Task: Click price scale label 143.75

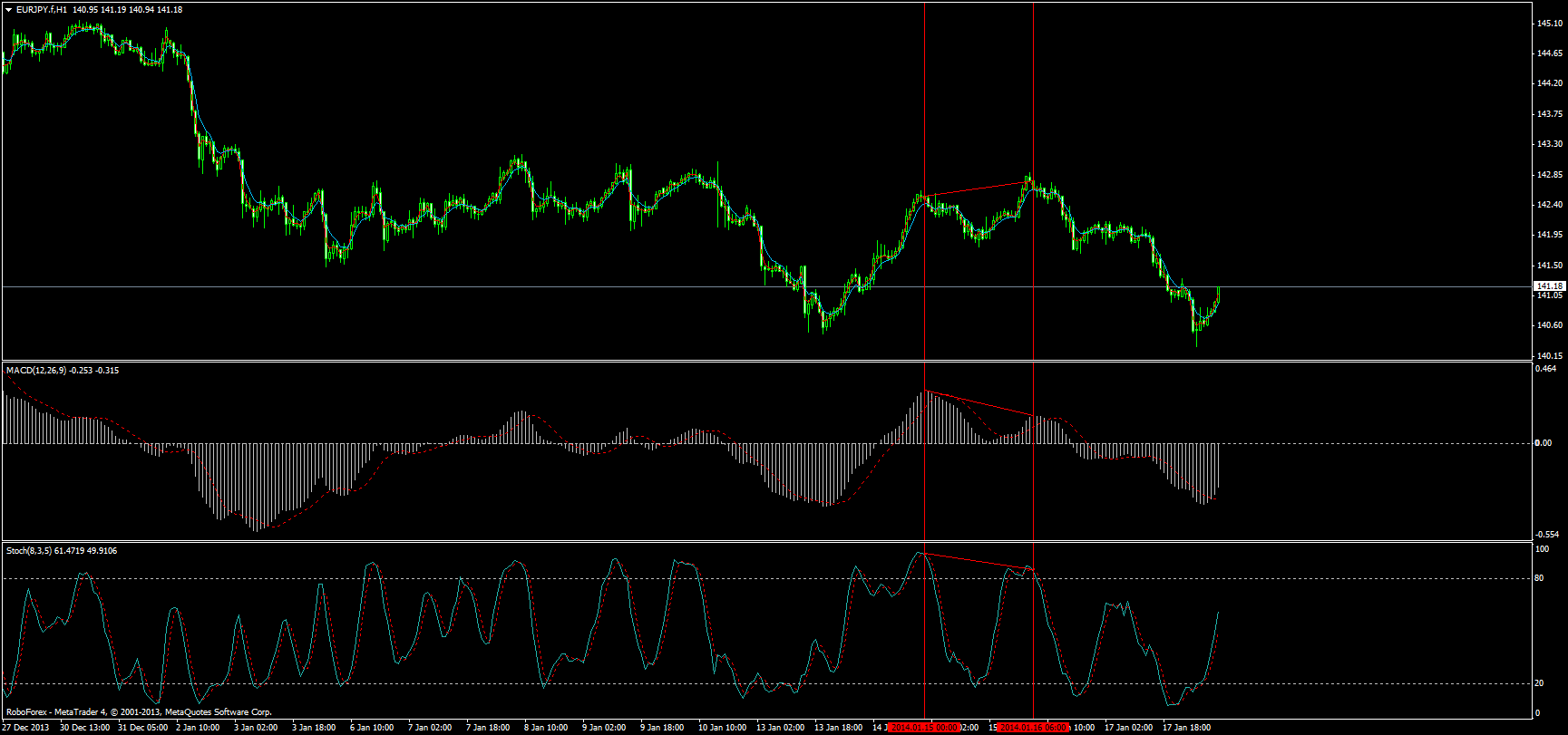Action: coord(1549,114)
